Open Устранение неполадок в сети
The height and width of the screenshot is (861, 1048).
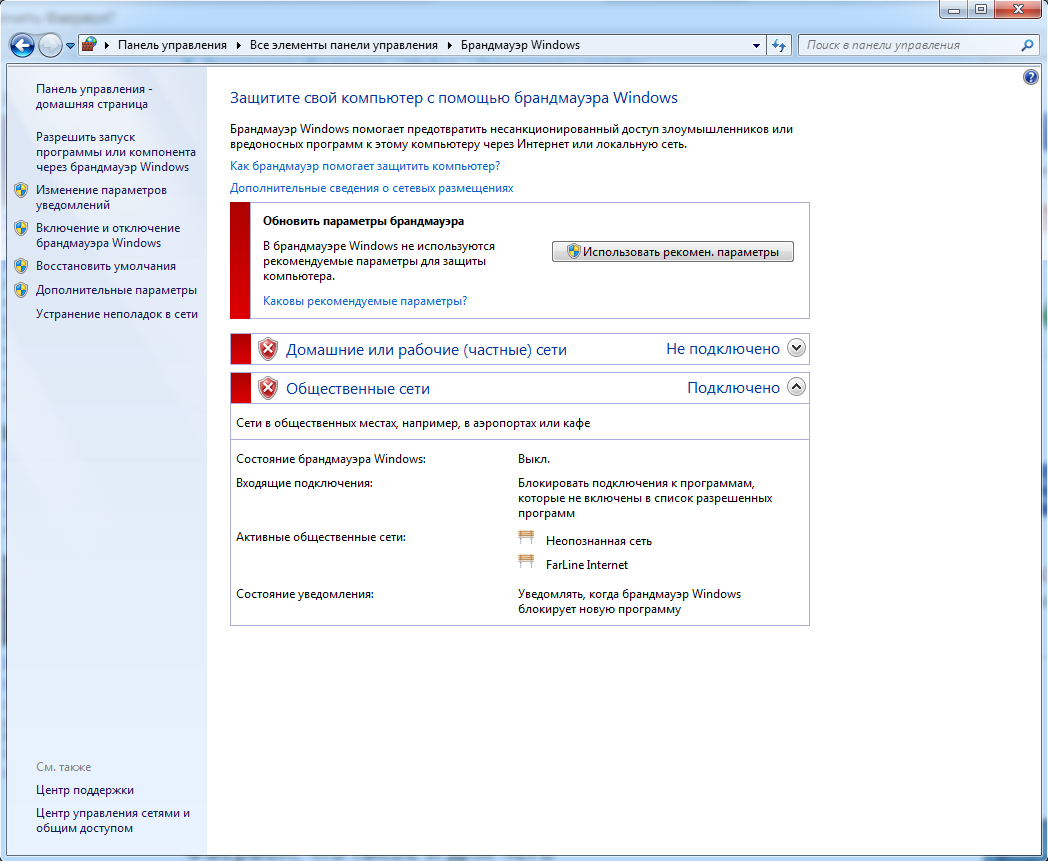(x=116, y=314)
